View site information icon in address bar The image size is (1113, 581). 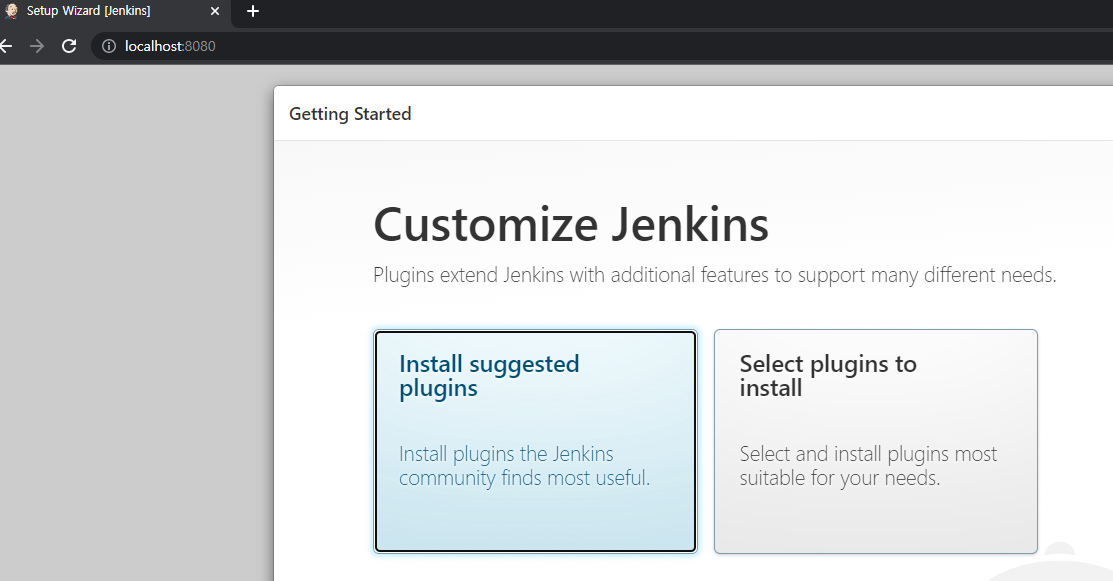[109, 46]
